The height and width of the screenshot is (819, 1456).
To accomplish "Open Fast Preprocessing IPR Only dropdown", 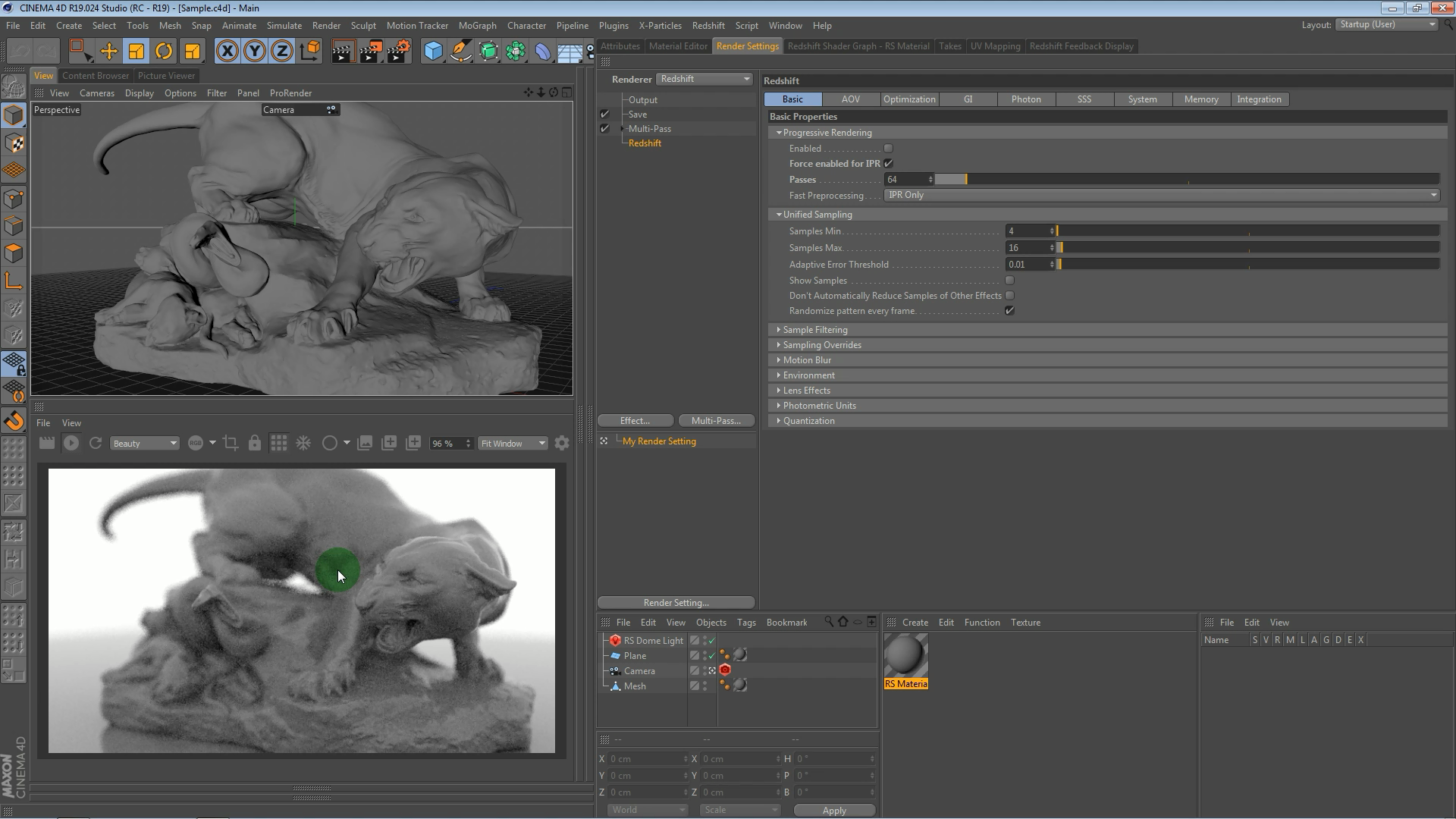I will pos(1162,196).
